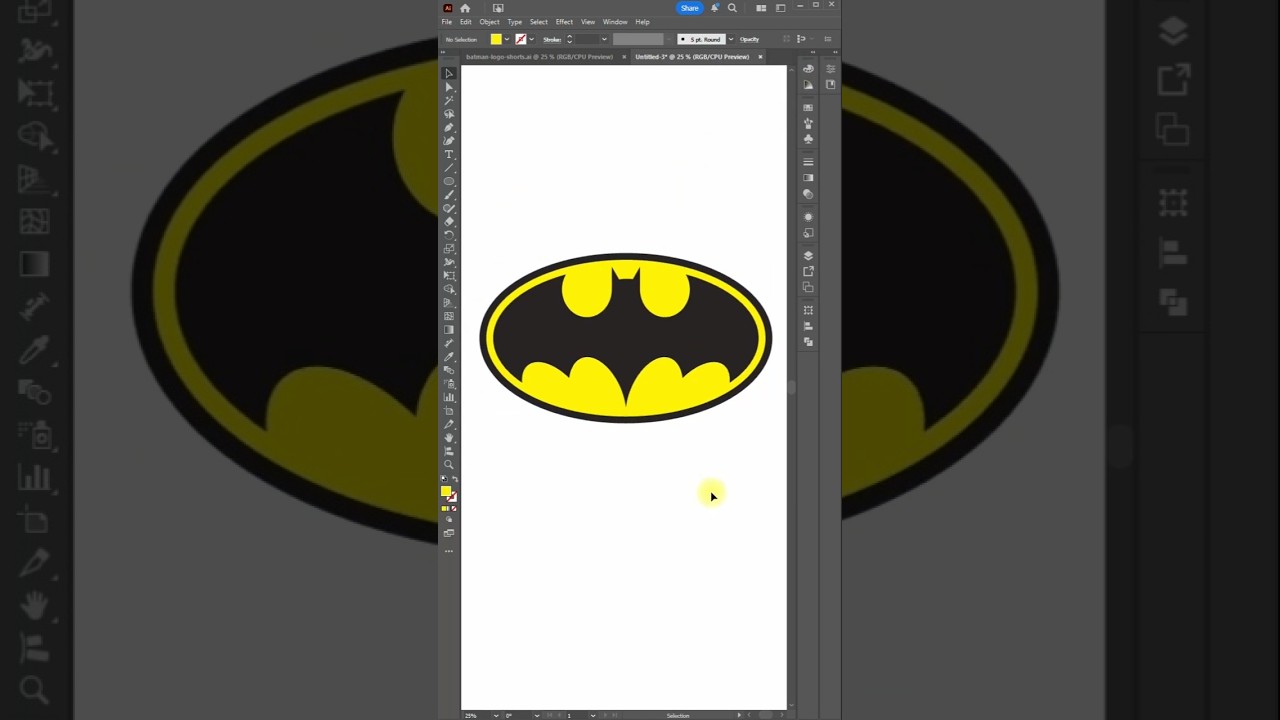Open the Effect menu
1280x720 pixels.
[564, 22]
